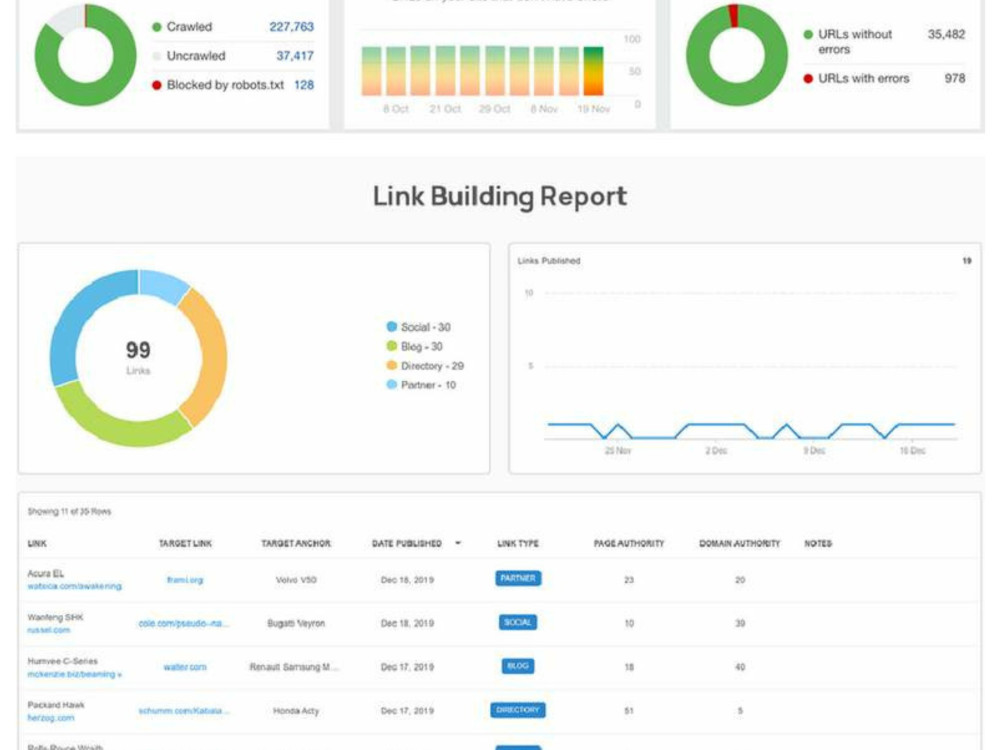This screenshot has height=750, width=1000.
Task: Click the URL errors donut chart
Action: [x=737, y=55]
